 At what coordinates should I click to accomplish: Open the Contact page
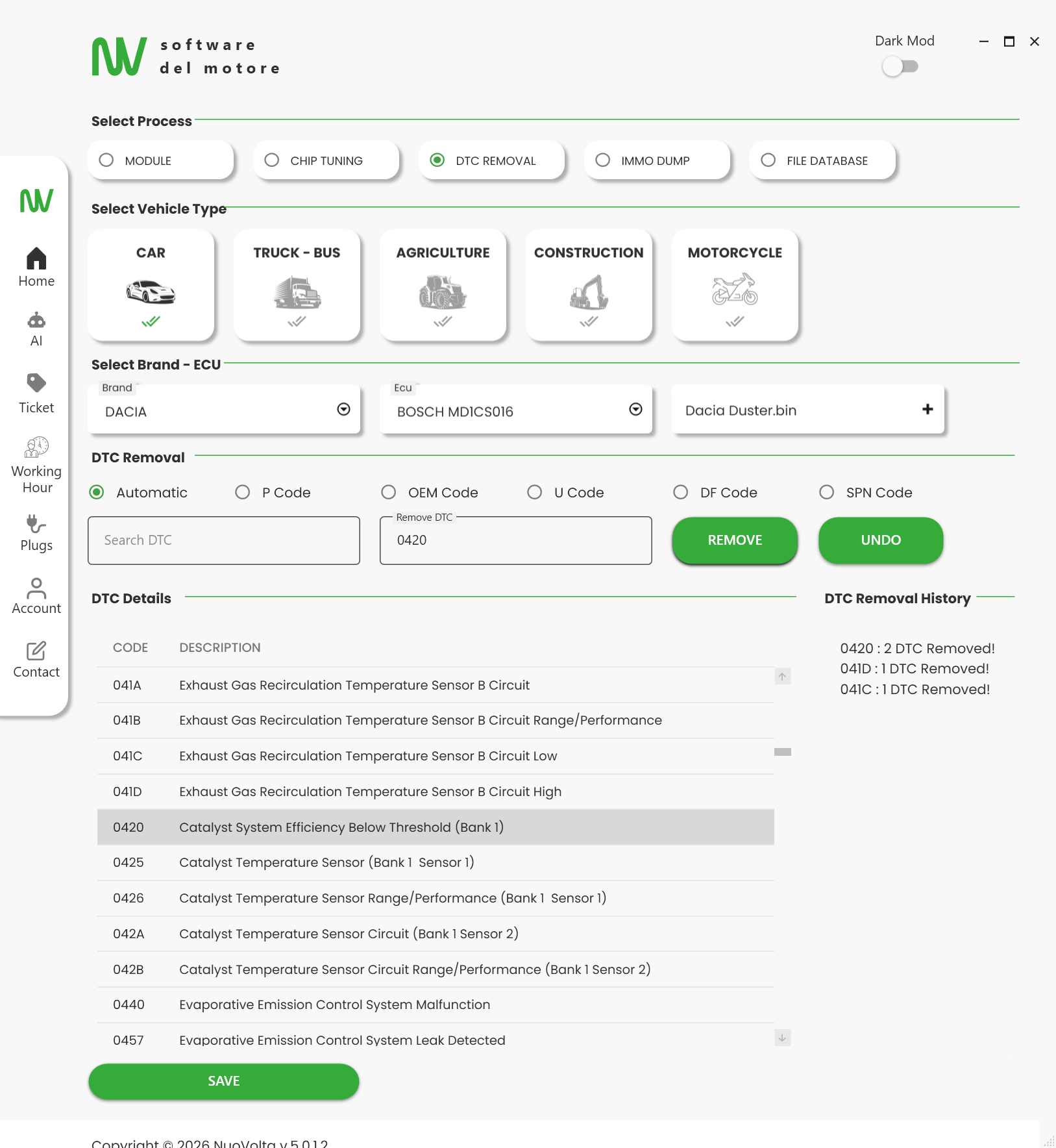click(36, 659)
